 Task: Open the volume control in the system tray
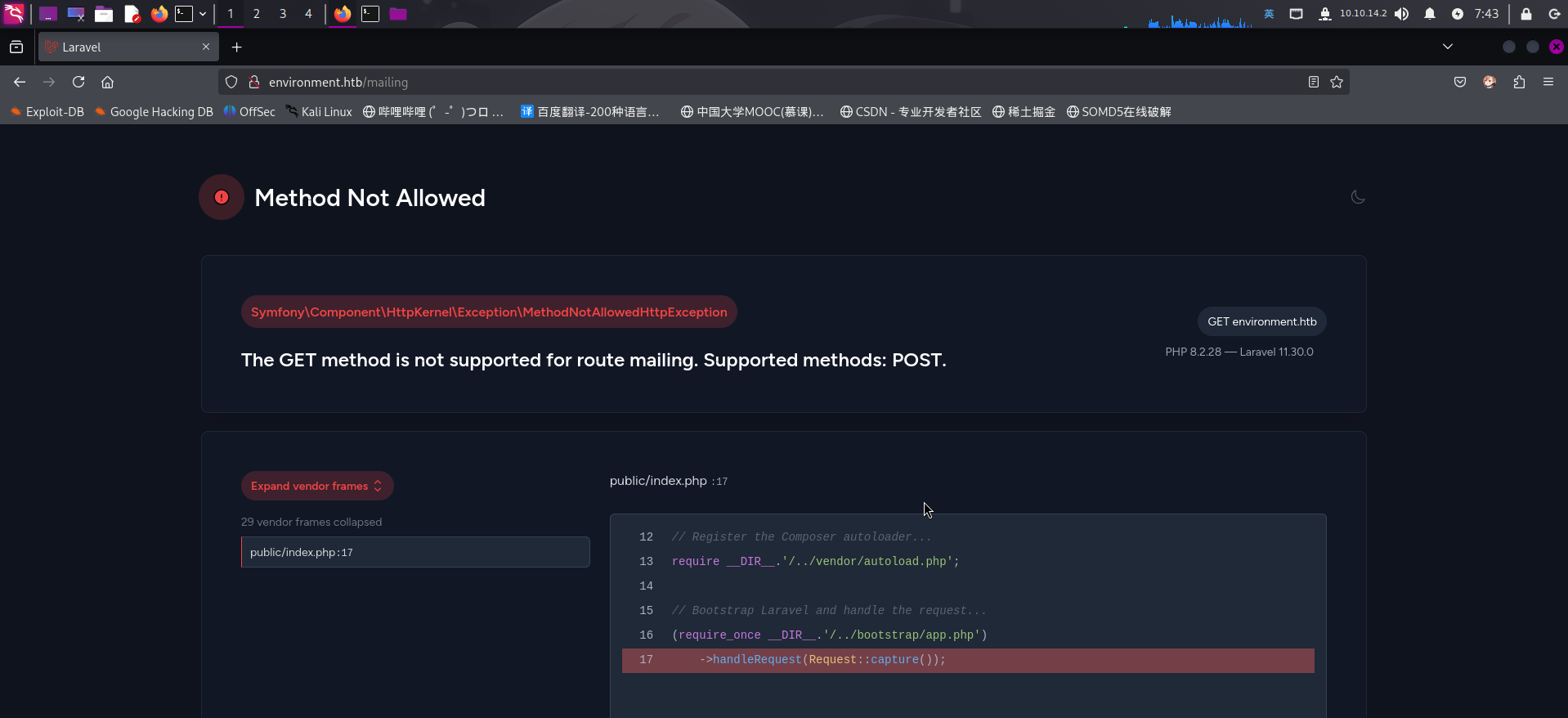[x=1402, y=14]
